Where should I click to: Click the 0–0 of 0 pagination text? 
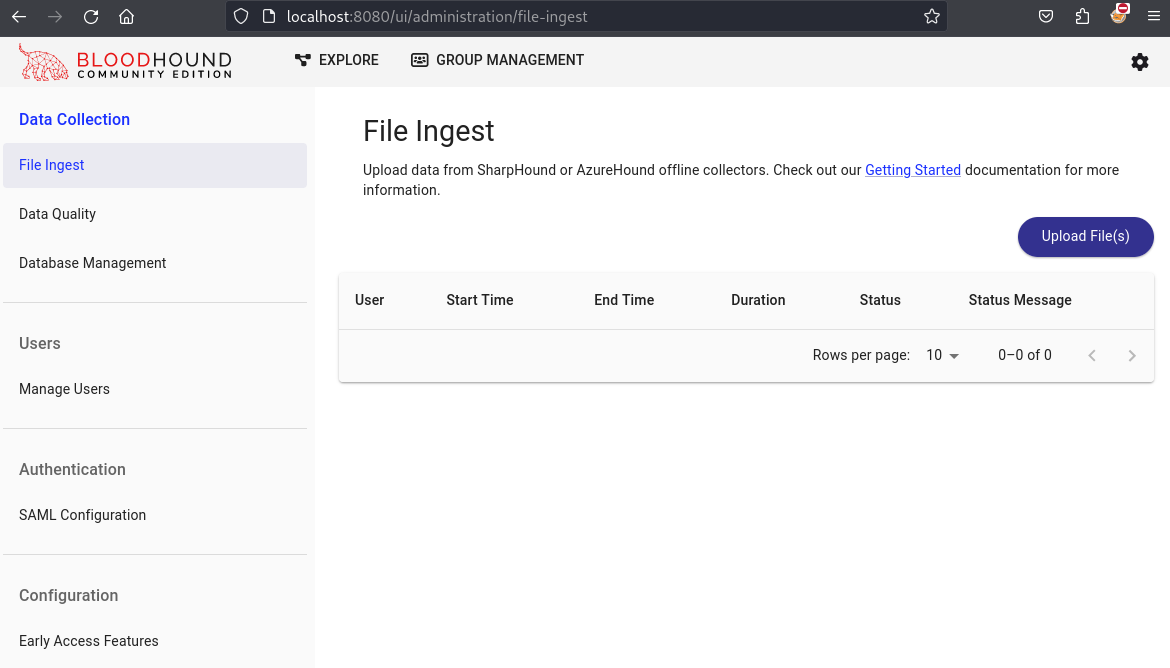(1024, 355)
